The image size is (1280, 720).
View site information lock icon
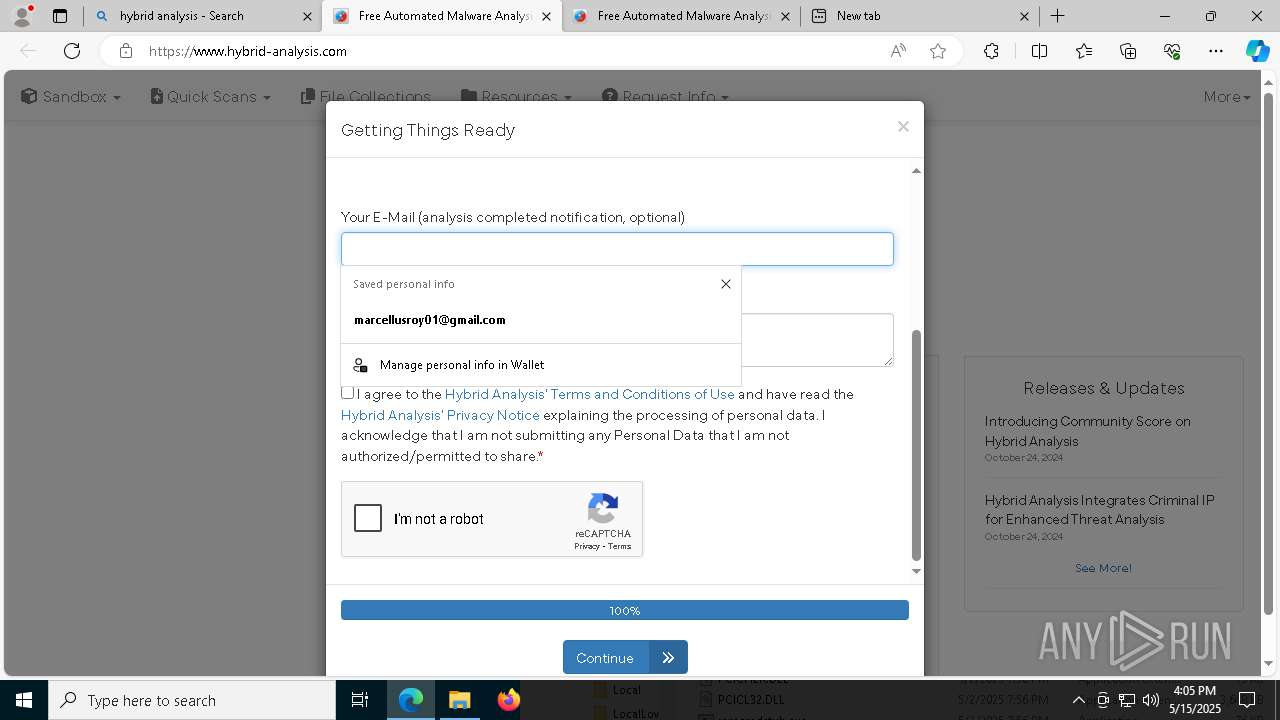point(126,51)
